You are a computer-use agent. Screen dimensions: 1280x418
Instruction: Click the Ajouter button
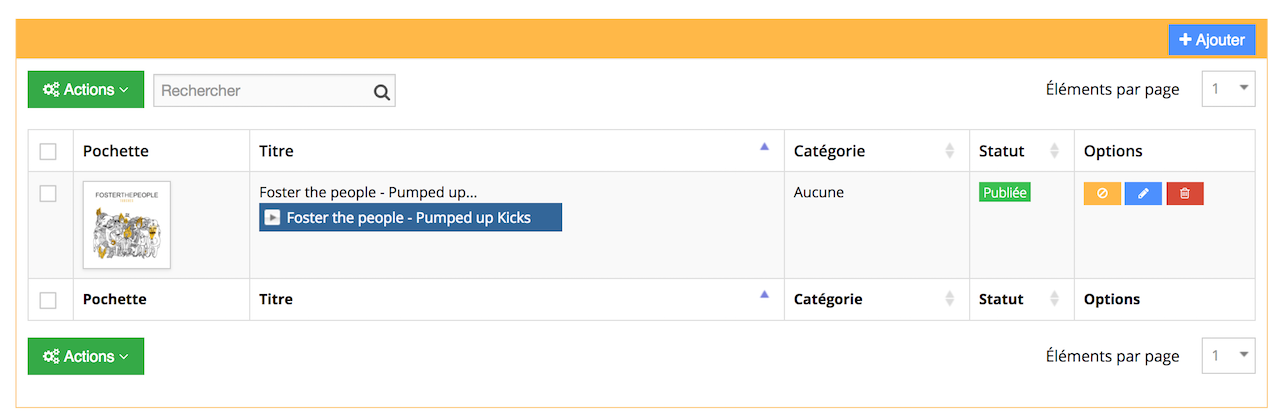[x=1212, y=40]
